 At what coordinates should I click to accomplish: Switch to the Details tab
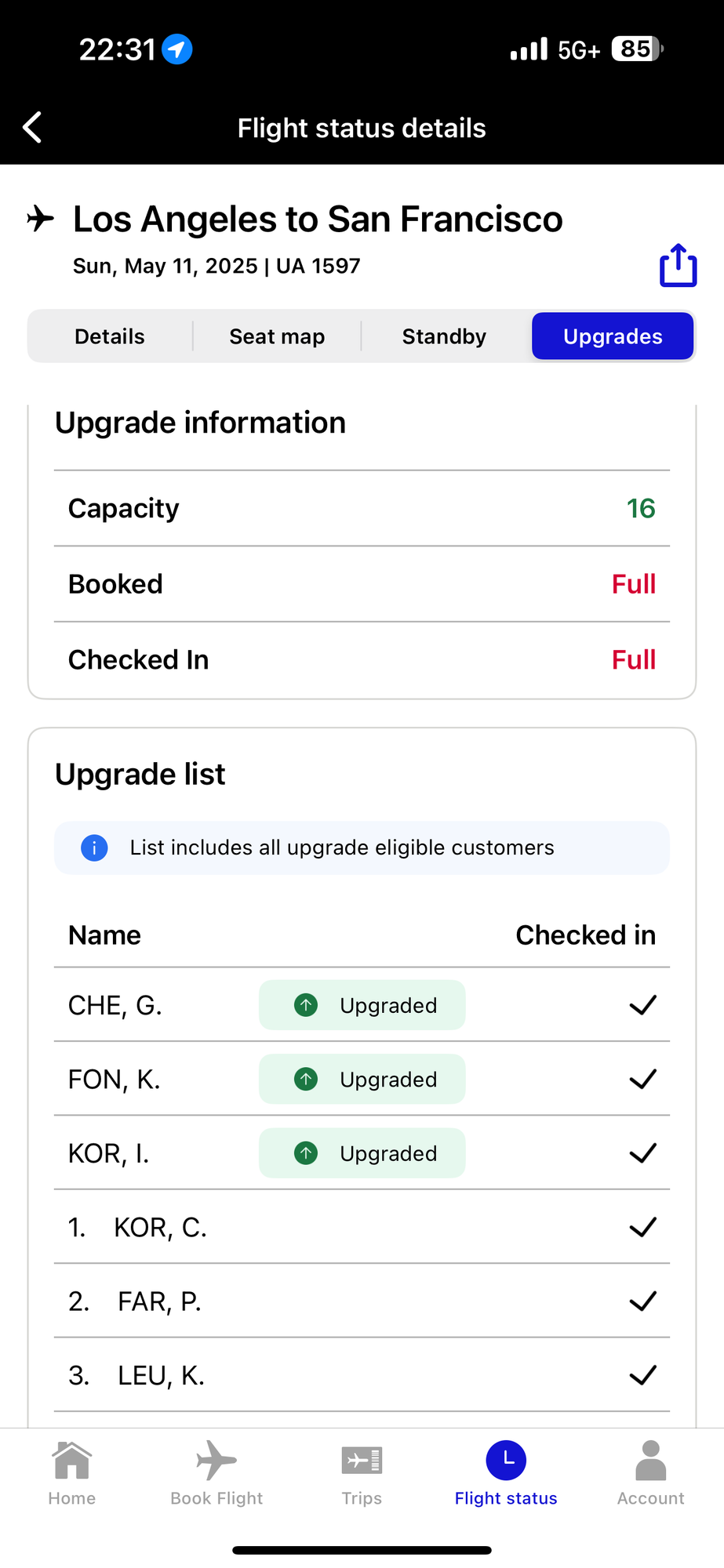(110, 336)
